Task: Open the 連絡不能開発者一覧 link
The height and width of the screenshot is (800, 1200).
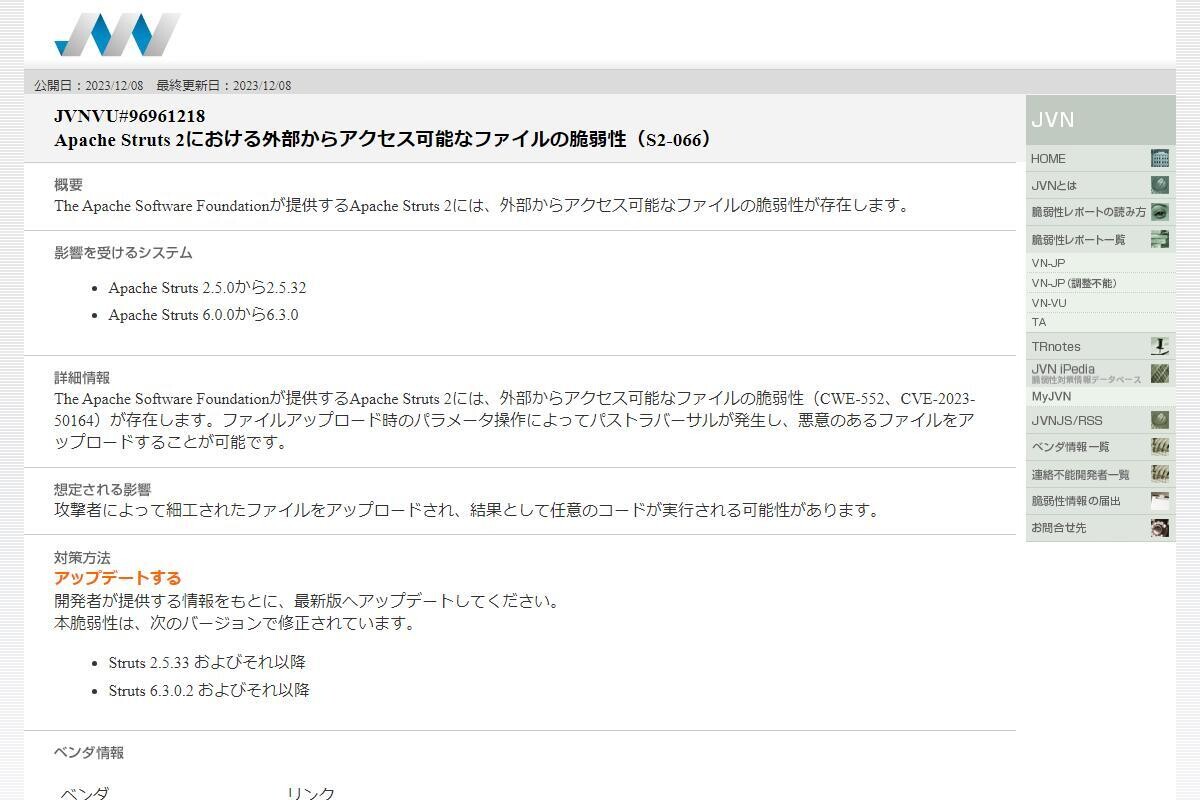Action: (x=1080, y=474)
